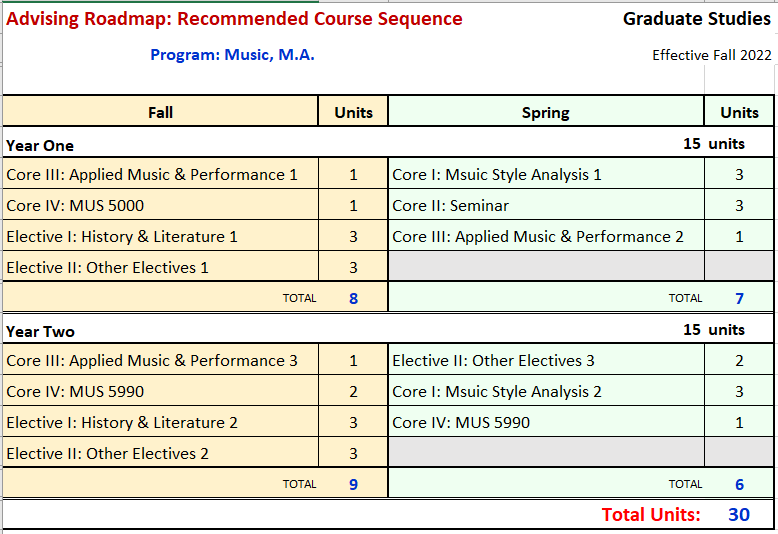Click Core IV: MUS 5990 in Fall column

(75, 392)
